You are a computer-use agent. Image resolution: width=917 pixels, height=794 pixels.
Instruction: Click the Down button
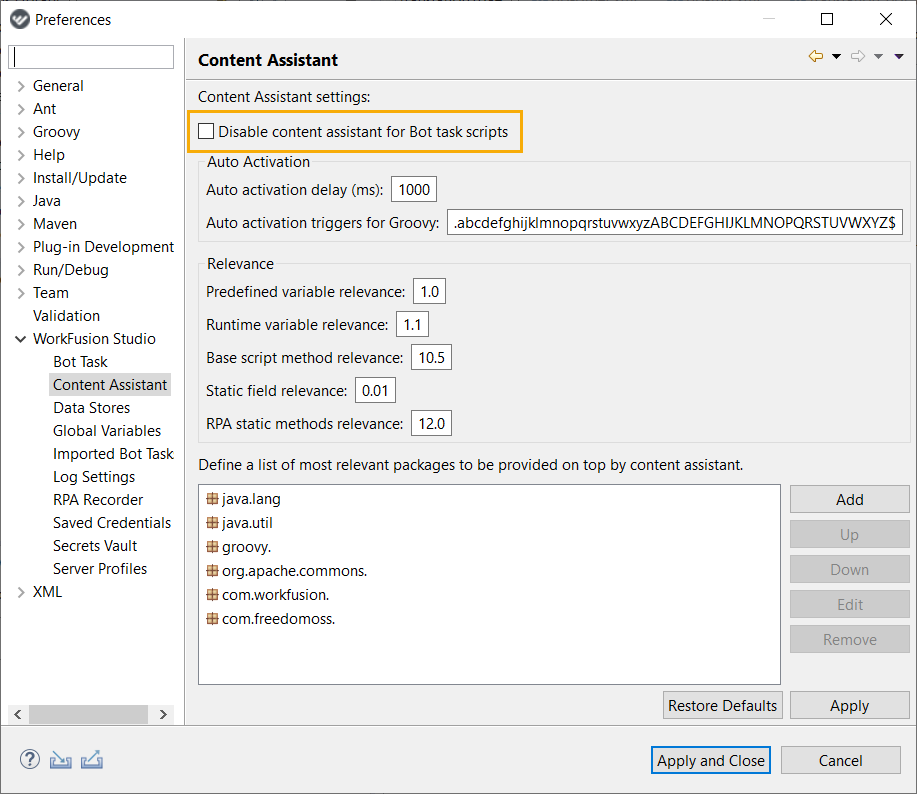tap(849, 569)
